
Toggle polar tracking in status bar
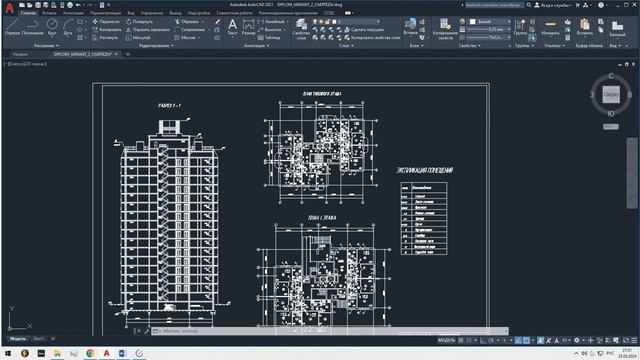pyautogui.click(x=491, y=340)
